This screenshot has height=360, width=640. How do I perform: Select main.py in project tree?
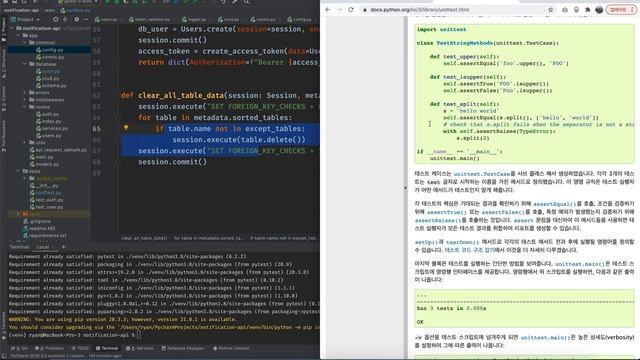pyautogui.click(x=42, y=157)
